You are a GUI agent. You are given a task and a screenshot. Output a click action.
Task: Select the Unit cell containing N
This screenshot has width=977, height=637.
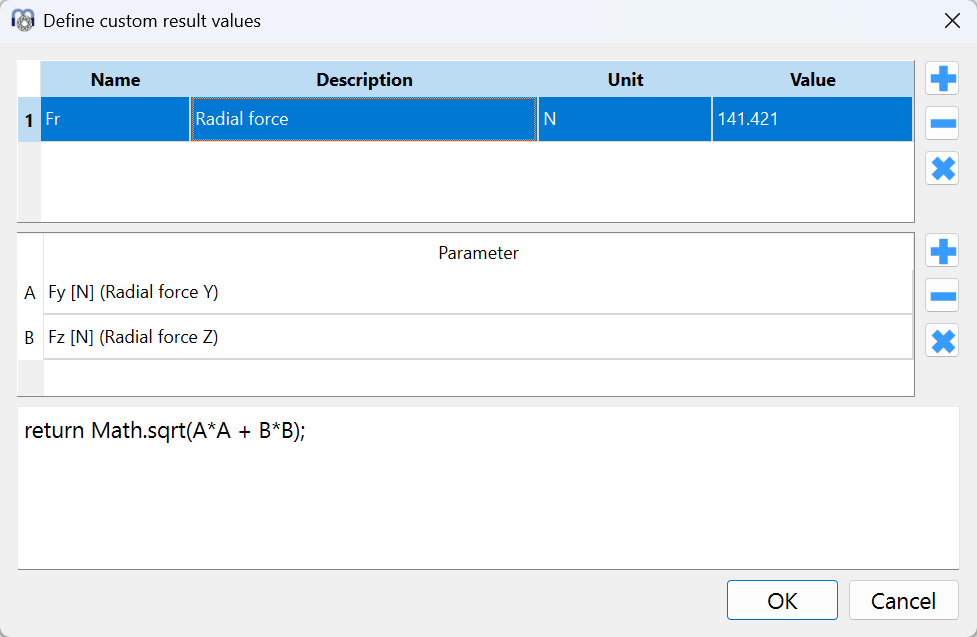(x=624, y=118)
